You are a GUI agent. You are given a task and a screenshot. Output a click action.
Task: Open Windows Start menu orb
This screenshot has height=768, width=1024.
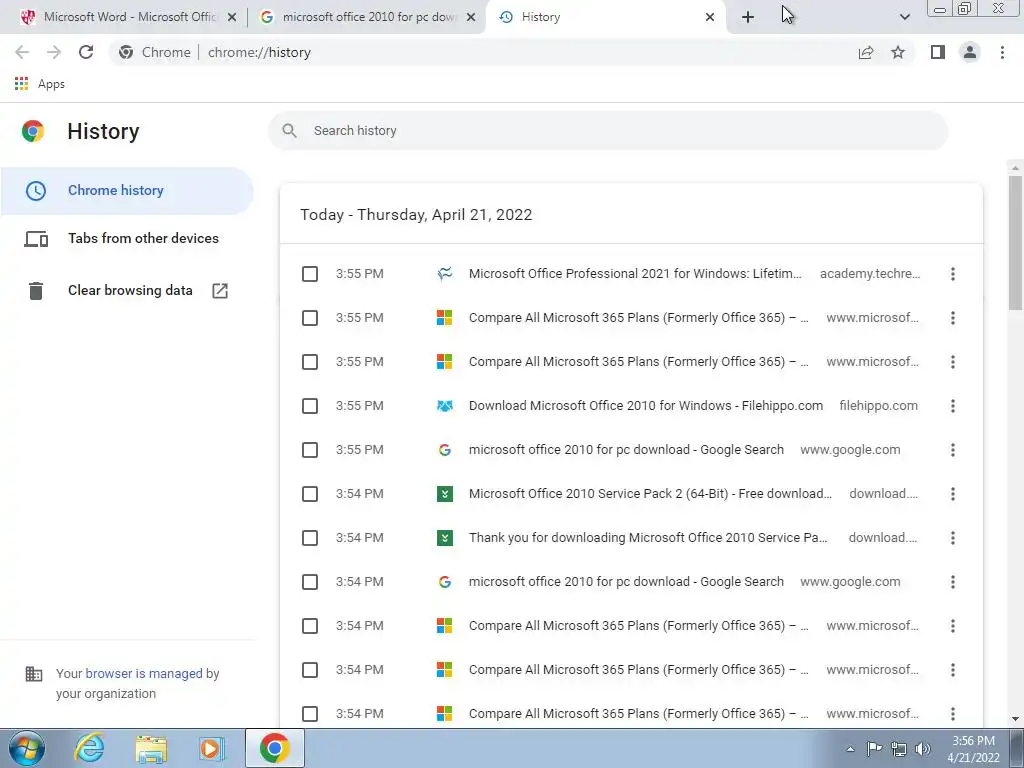click(26, 748)
